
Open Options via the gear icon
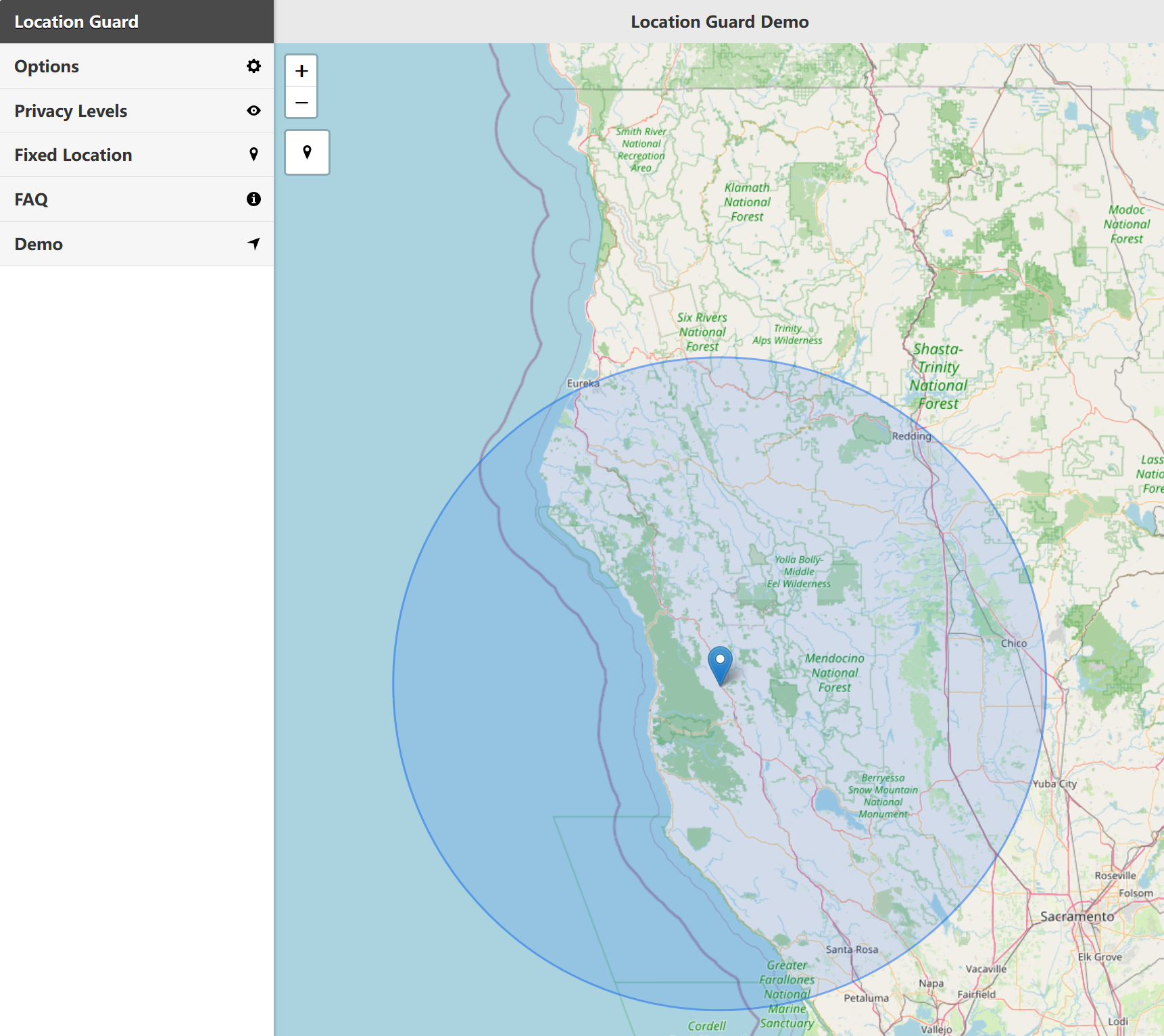click(x=253, y=66)
